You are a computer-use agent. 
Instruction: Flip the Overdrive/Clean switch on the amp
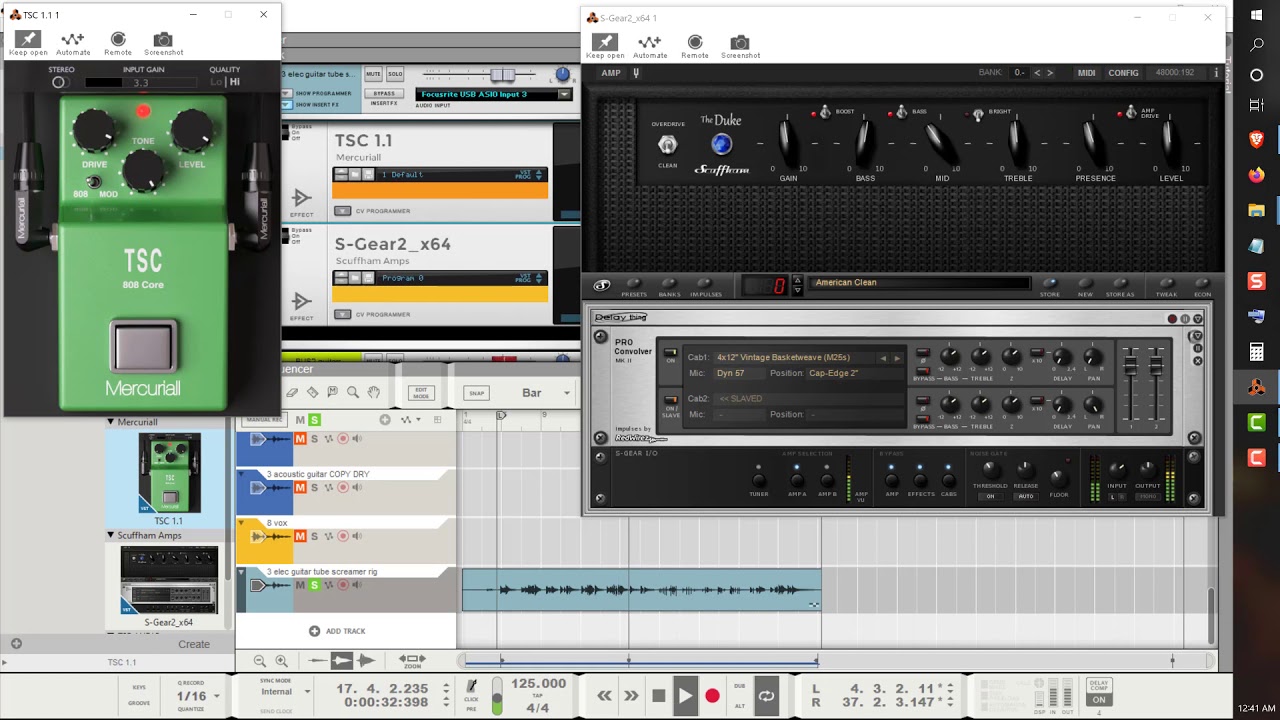click(667, 145)
